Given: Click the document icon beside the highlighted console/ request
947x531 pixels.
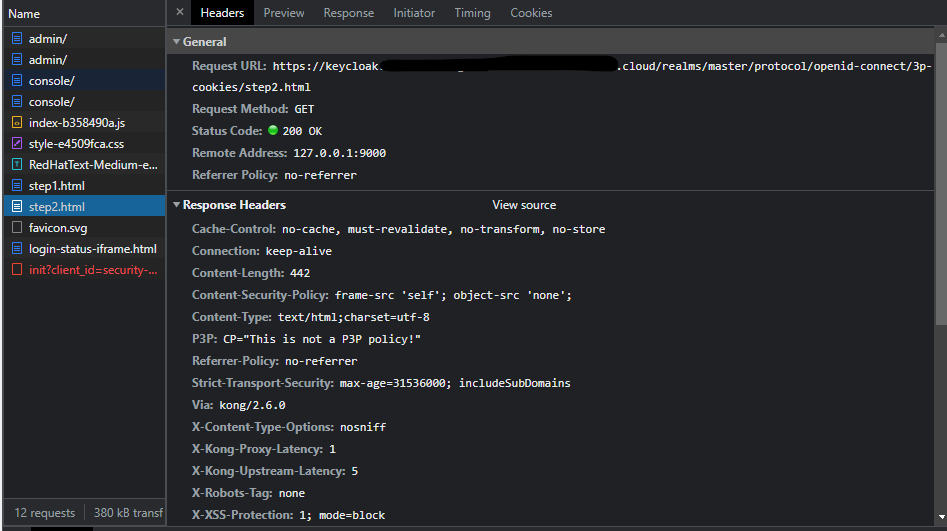Looking at the screenshot, I should pyautogui.click(x=17, y=80).
